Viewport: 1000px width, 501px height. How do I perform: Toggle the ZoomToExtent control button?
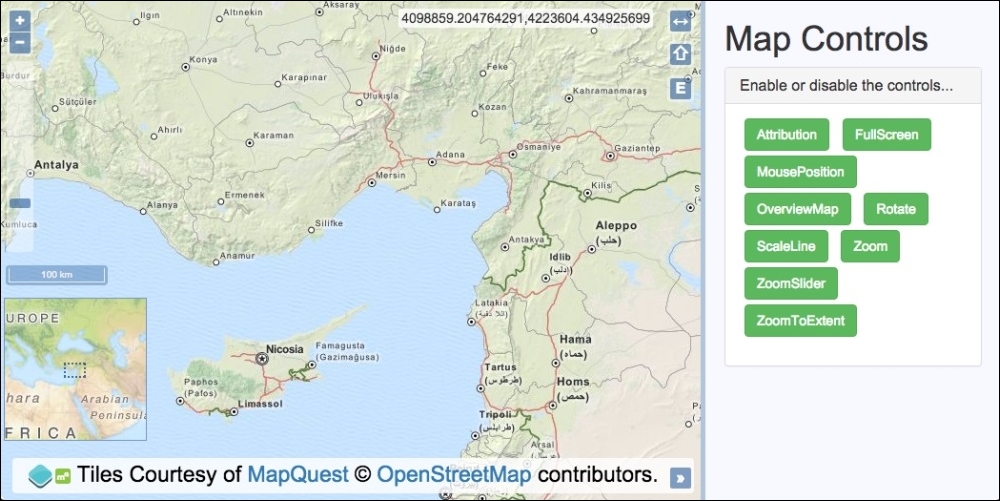800,321
